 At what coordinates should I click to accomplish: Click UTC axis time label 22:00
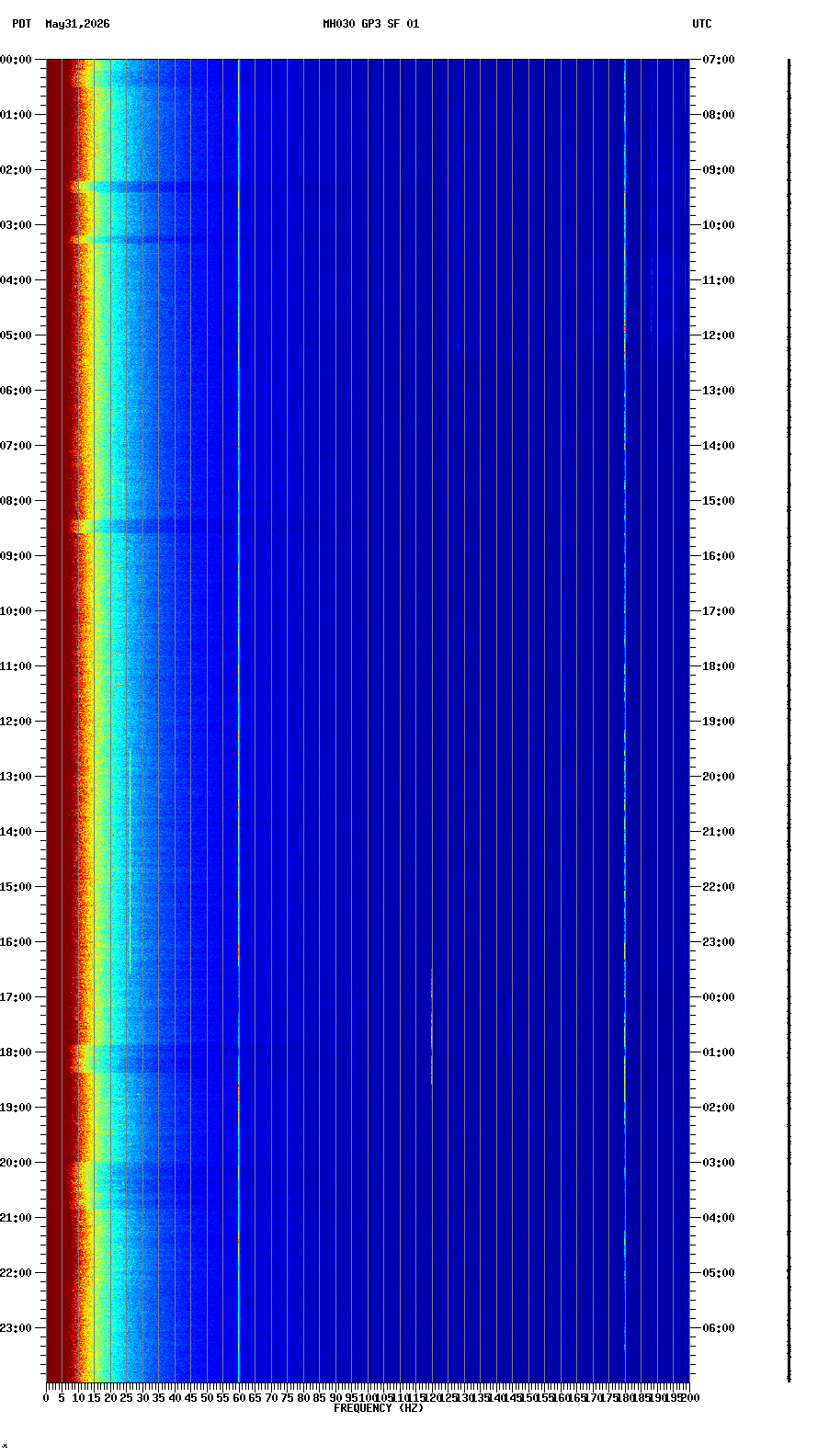[x=719, y=887]
